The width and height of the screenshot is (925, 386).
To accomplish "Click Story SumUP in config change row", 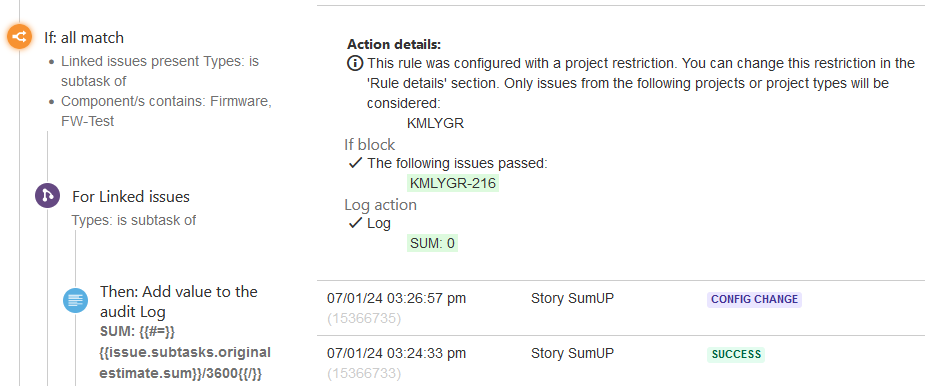I will [572, 299].
